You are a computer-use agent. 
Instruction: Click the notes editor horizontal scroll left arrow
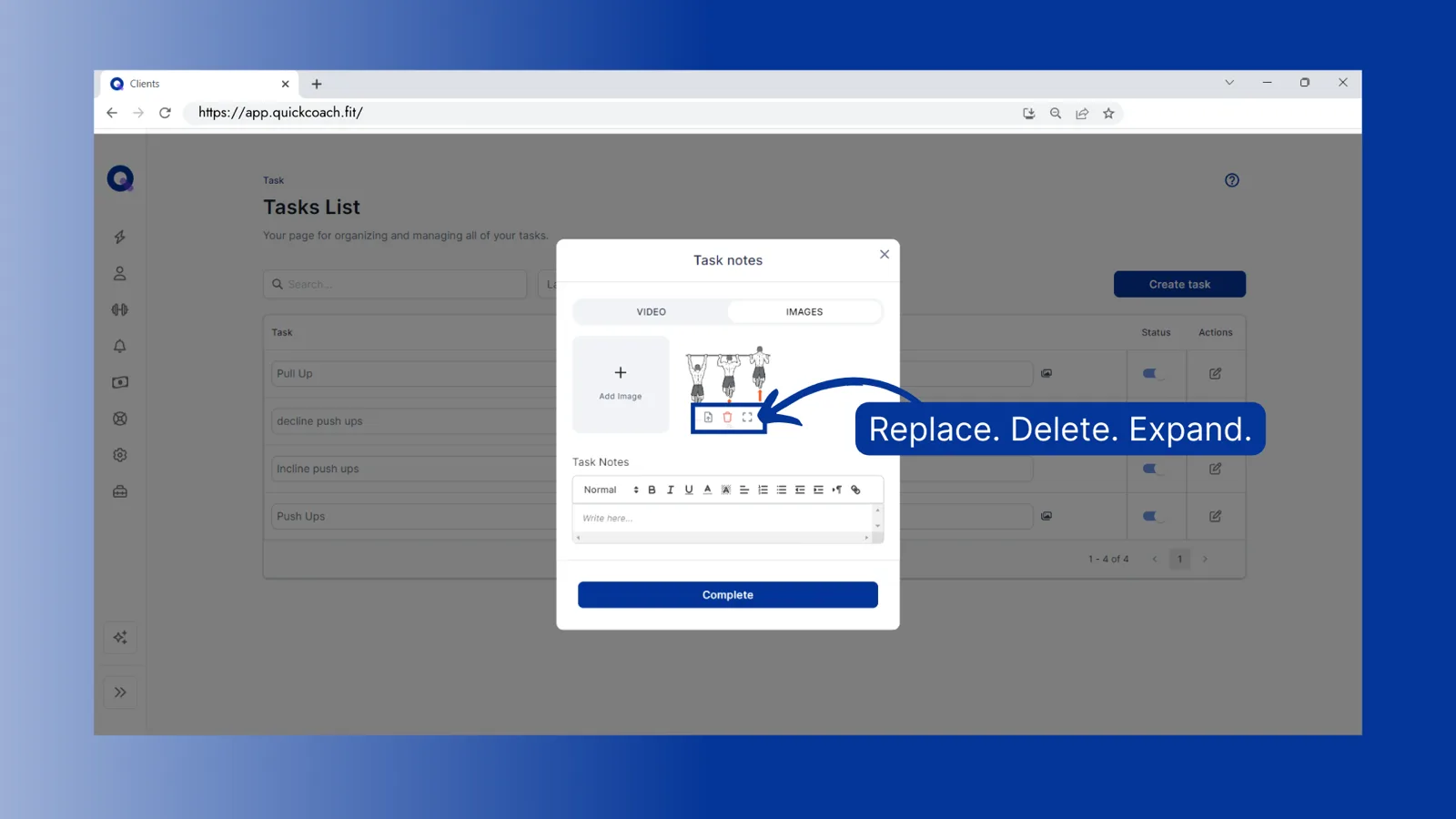point(578,538)
